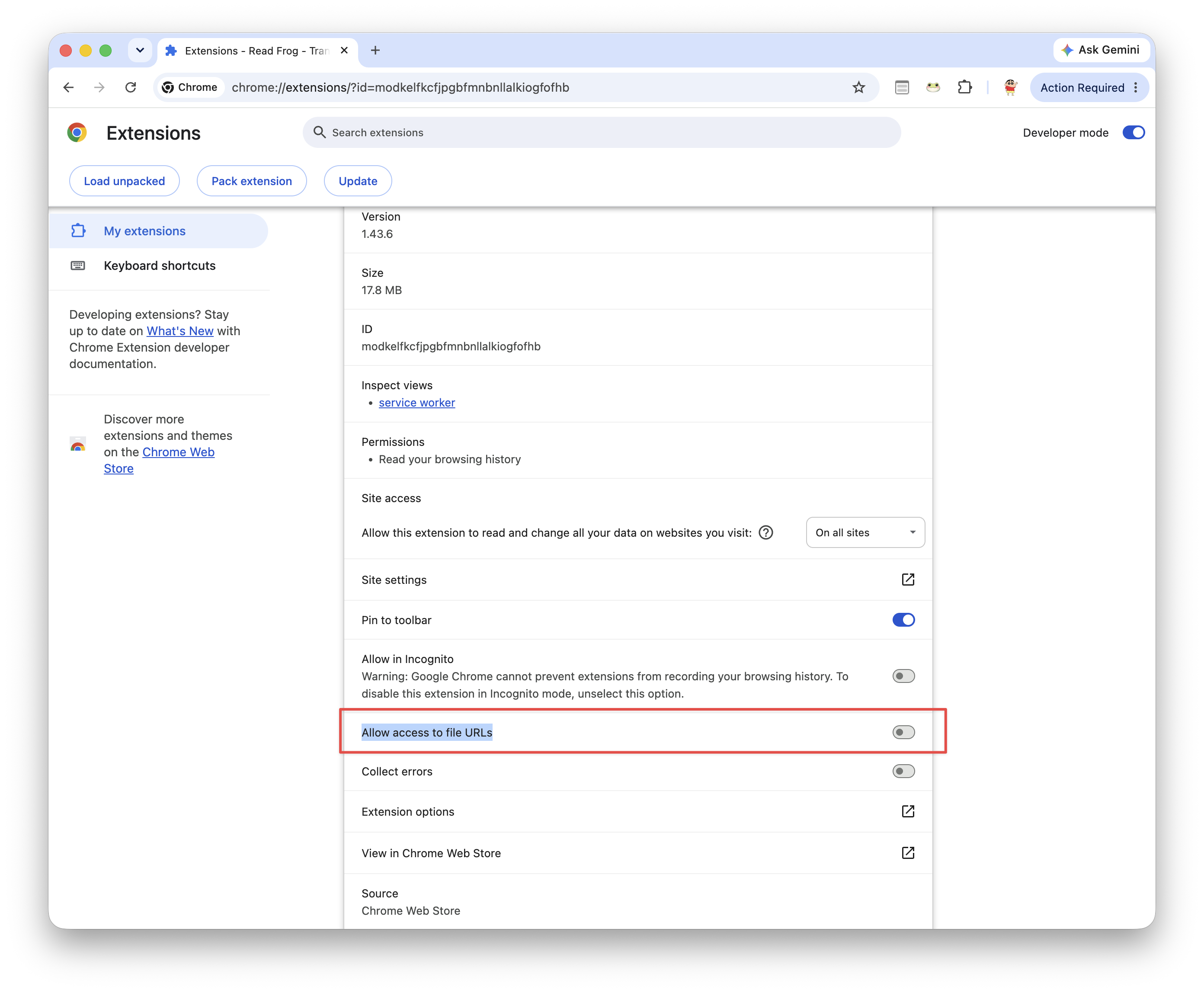Click the version number 1.43.6
This screenshot has width=1204, height=993.
click(x=377, y=234)
